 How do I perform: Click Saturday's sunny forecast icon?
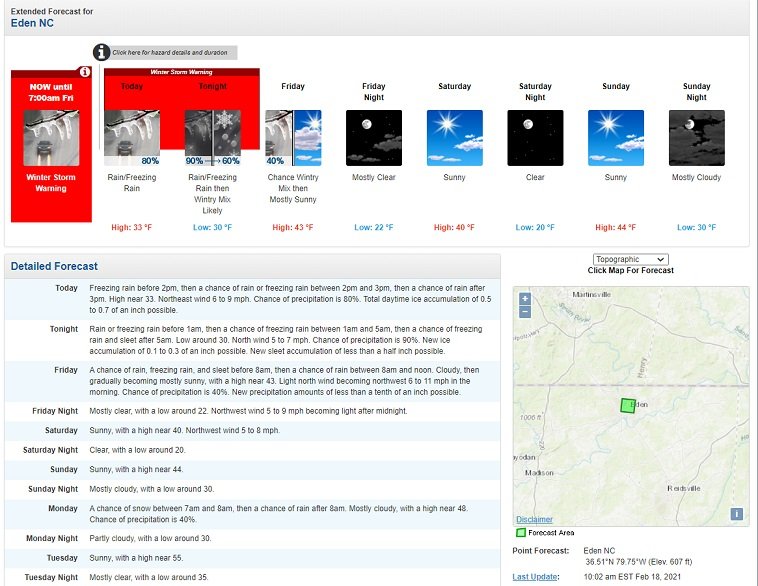pyautogui.click(x=454, y=138)
